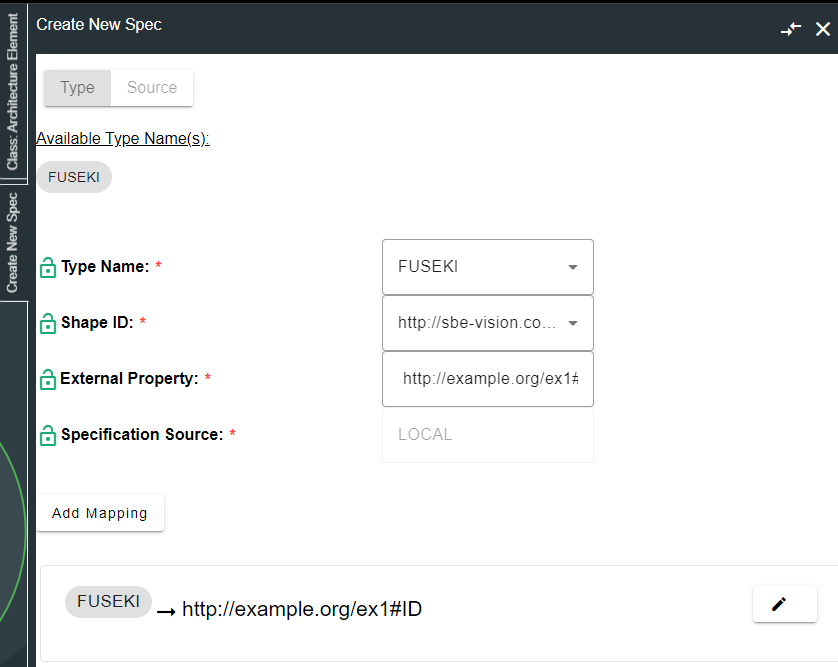Click the collapse panel arrows icon
Screen dimensions: 838x667
tap(791, 29)
